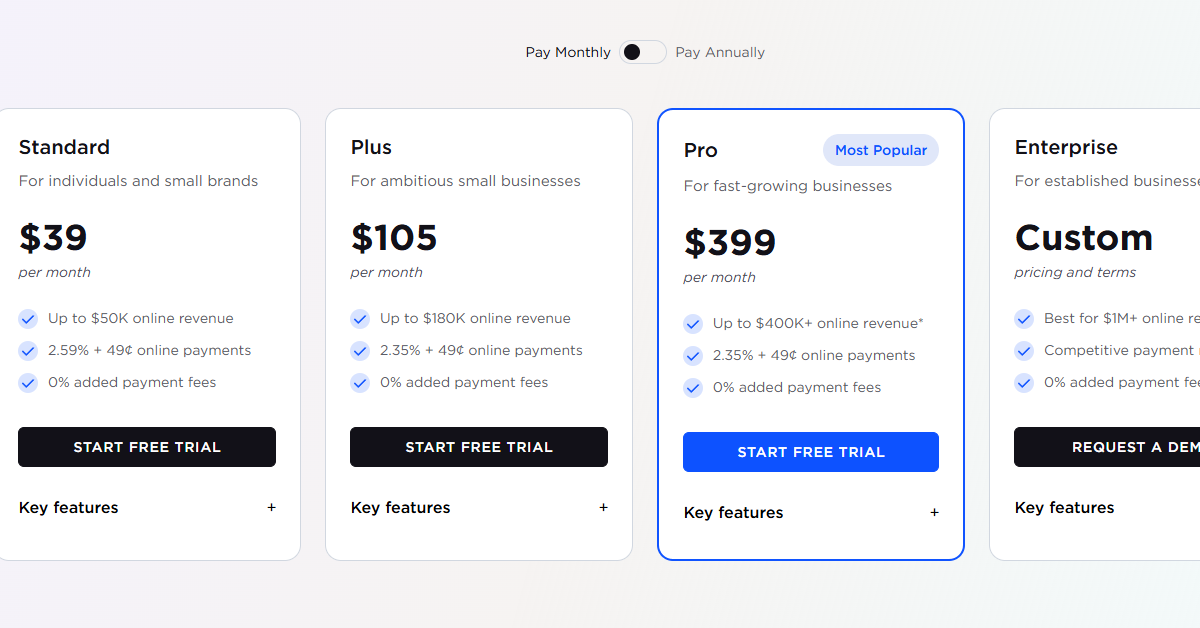Click the Most Popular badge on Pro
Image resolution: width=1200 pixels, height=628 pixels.
pos(881,150)
